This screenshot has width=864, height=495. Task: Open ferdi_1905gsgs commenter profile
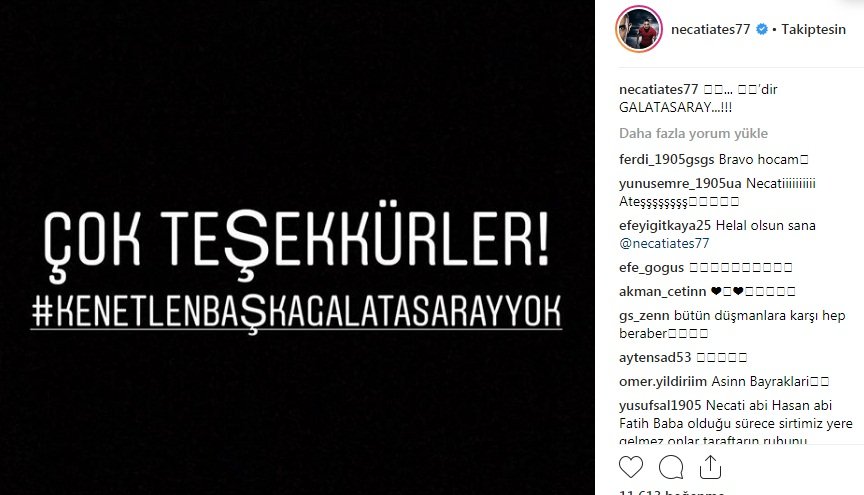click(667, 160)
